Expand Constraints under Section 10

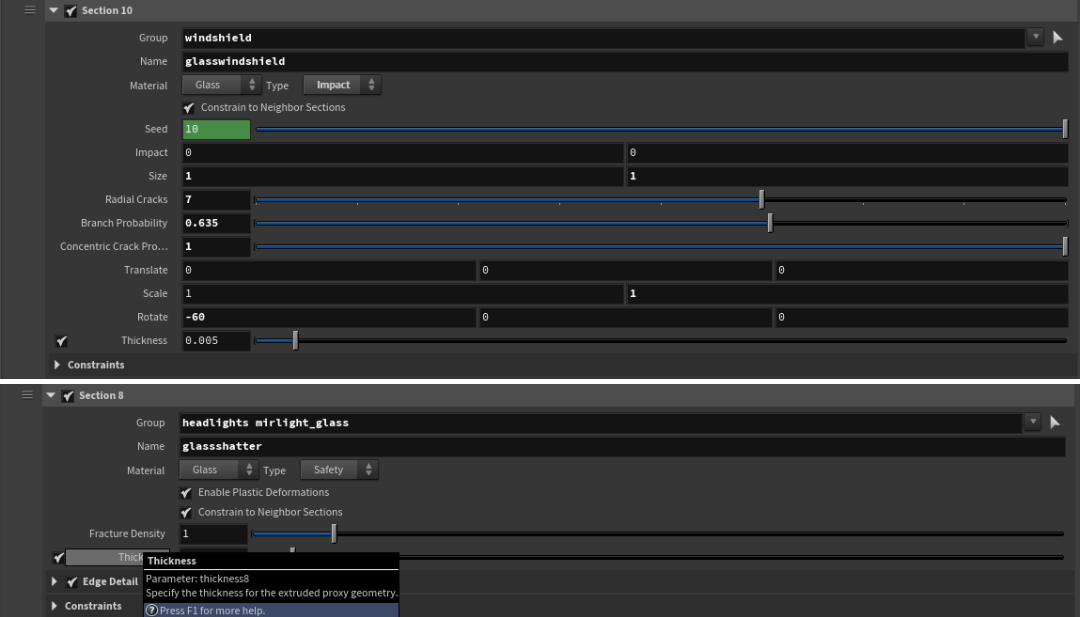tap(57, 365)
